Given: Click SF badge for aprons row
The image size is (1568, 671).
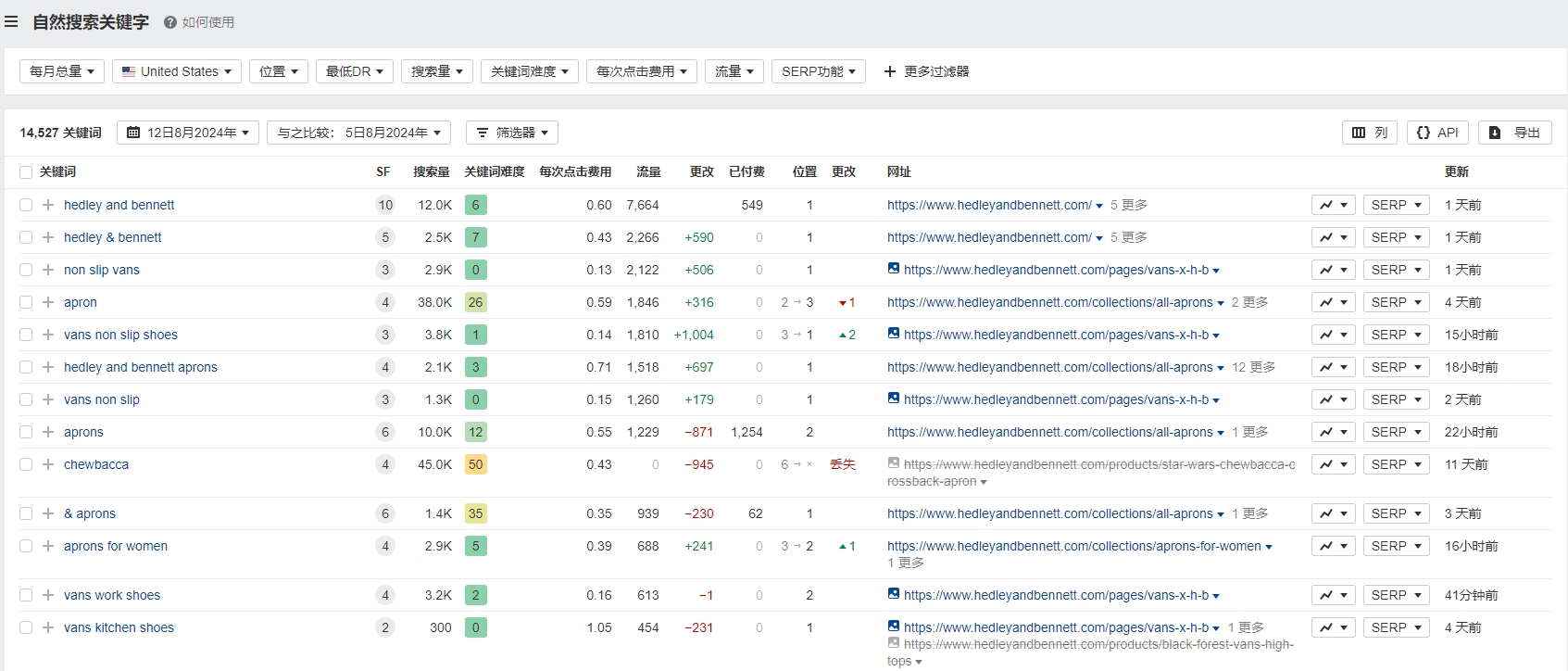Looking at the screenshot, I should click(385, 432).
